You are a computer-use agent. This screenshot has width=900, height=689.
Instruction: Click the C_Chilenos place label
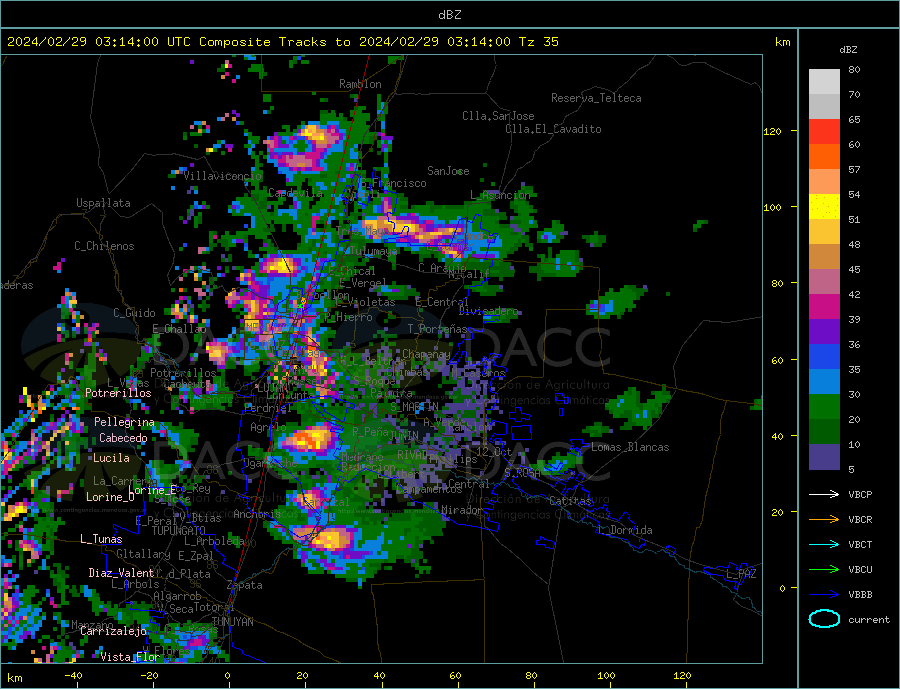point(104,246)
